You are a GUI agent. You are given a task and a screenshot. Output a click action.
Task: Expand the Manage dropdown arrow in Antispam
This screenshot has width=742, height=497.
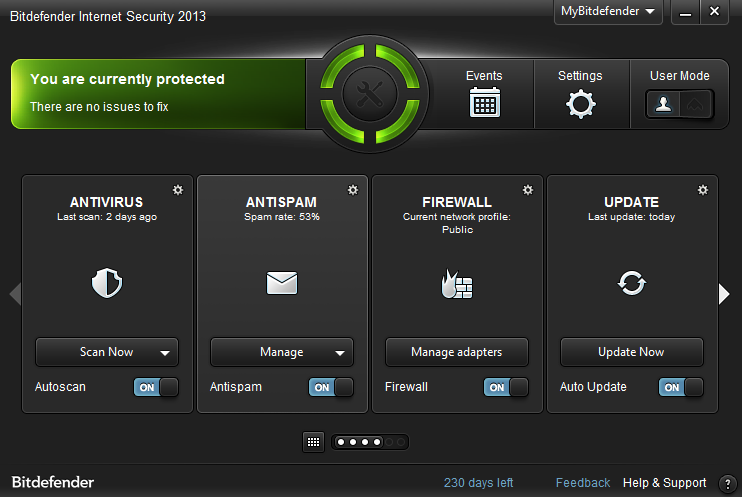[340, 353]
